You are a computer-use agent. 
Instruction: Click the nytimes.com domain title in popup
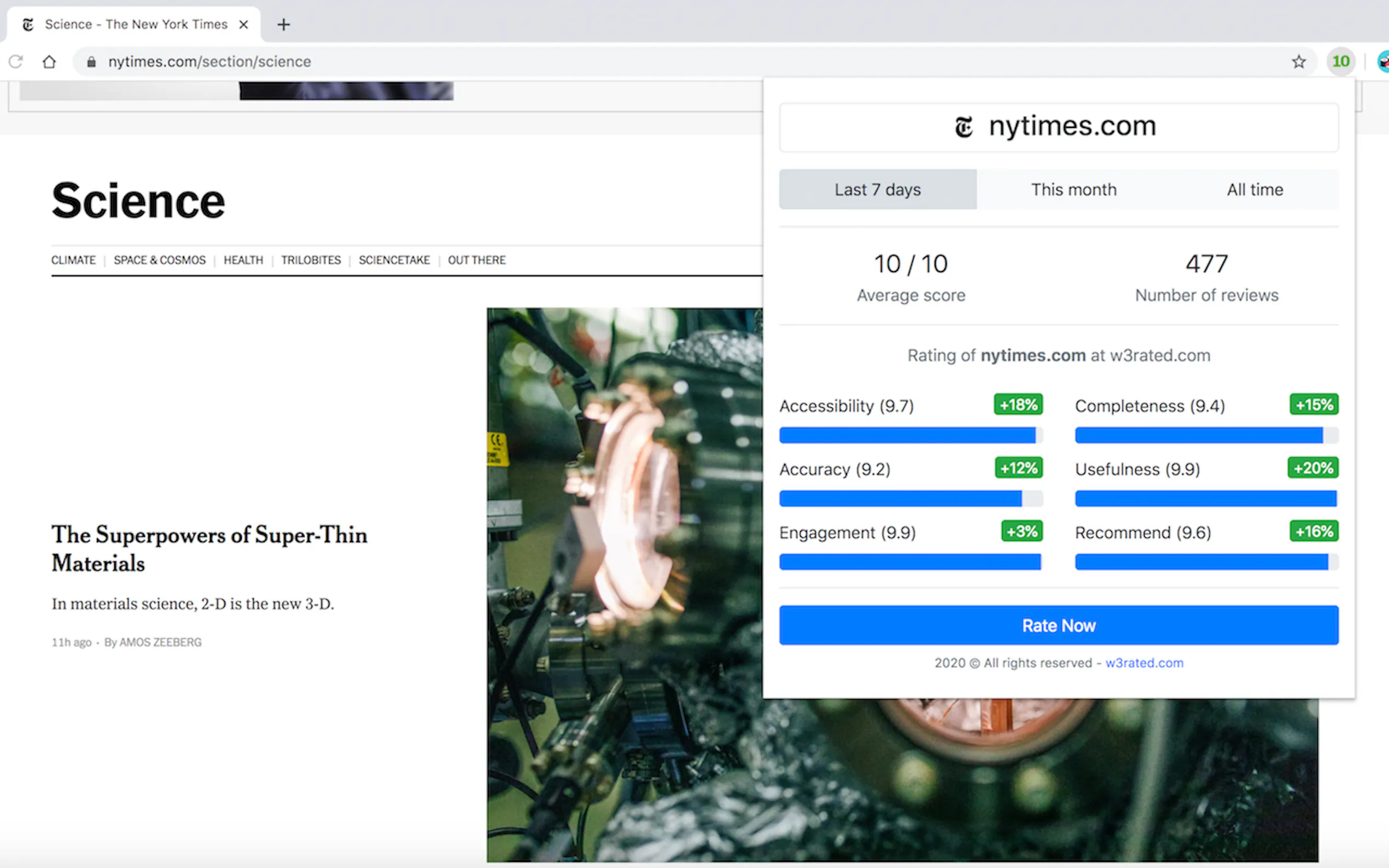click(x=1072, y=126)
